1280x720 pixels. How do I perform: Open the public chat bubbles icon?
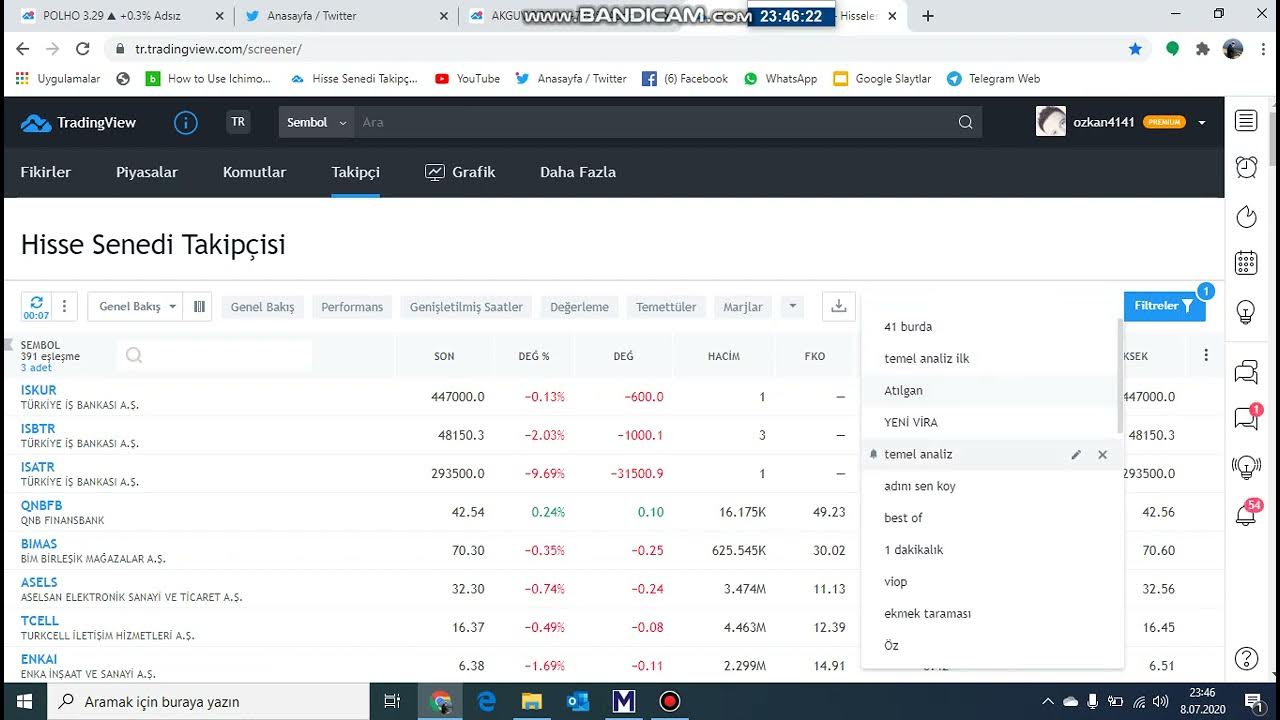click(x=1246, y=373)
